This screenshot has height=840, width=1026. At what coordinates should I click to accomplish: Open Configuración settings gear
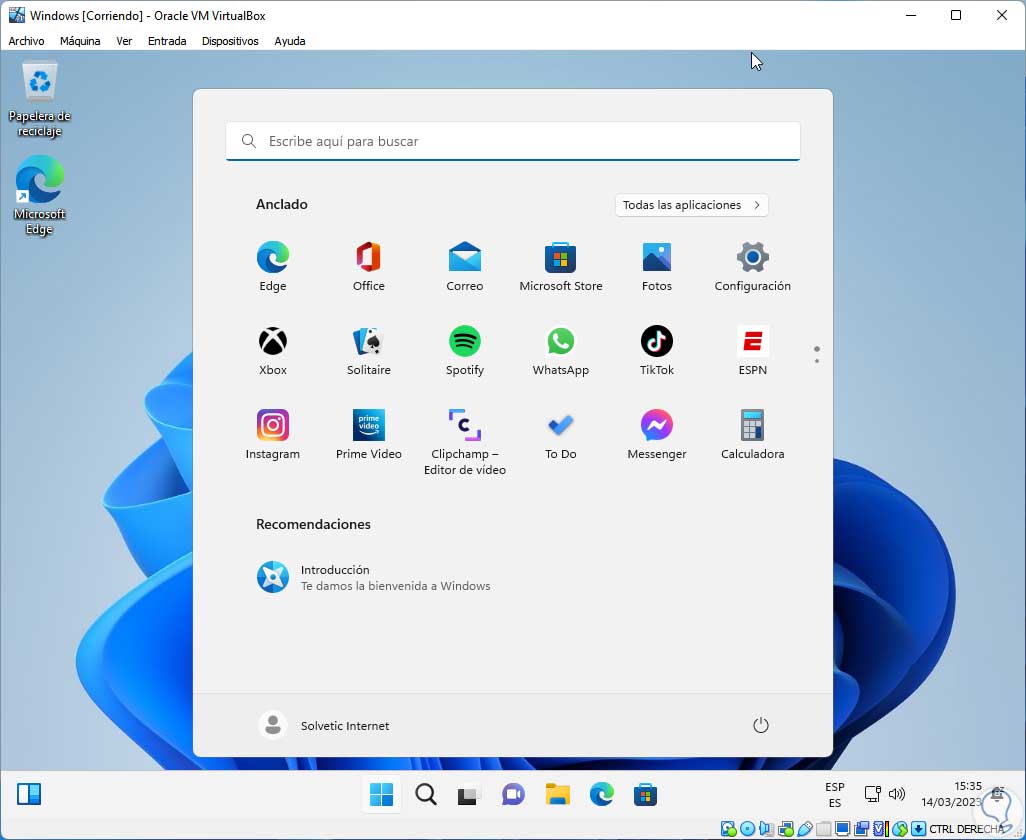(752, 267)
